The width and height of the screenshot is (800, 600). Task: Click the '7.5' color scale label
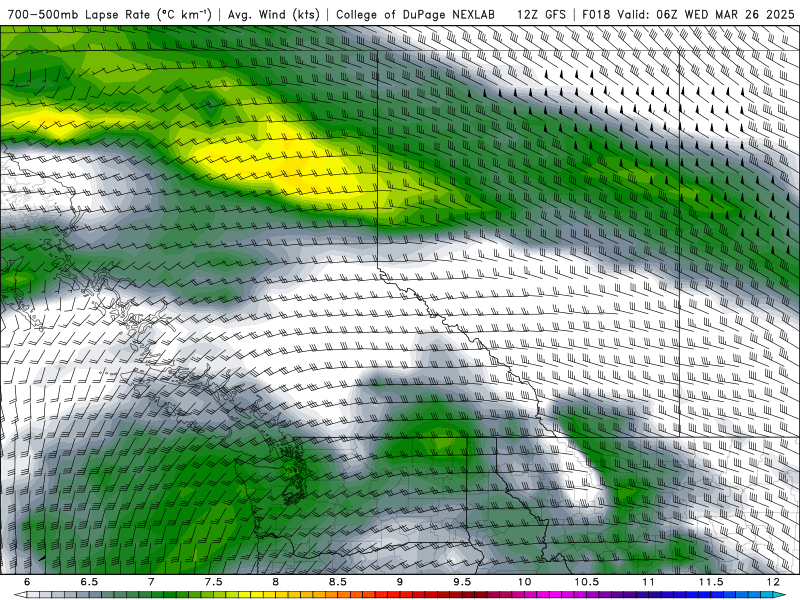tap(213, 582)
